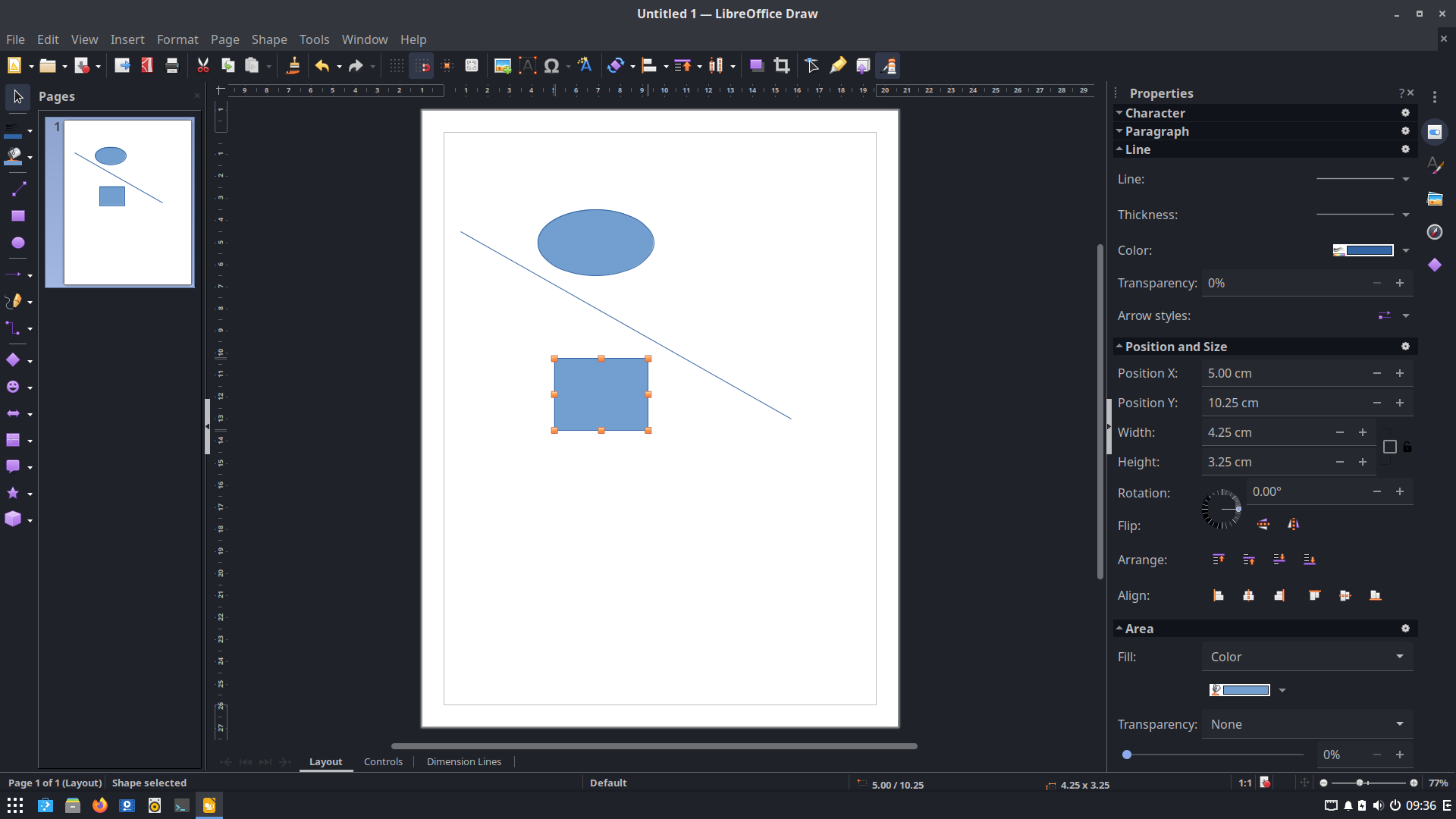Image resolution: width=1456 pixels, height=819 pixels.
Task: Toggle the Toggle Extrusion icon
Action: click(x=863, y=66)
